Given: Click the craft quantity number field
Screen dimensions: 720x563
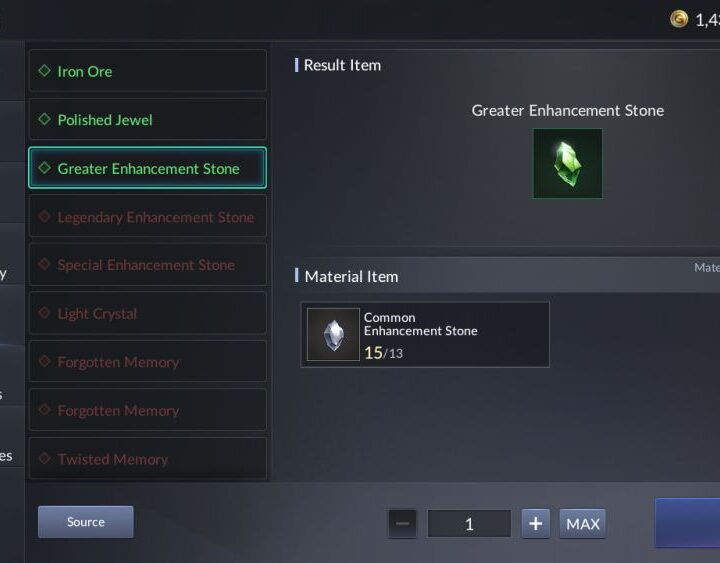Looking at the screenshot, I should (469, 524).
